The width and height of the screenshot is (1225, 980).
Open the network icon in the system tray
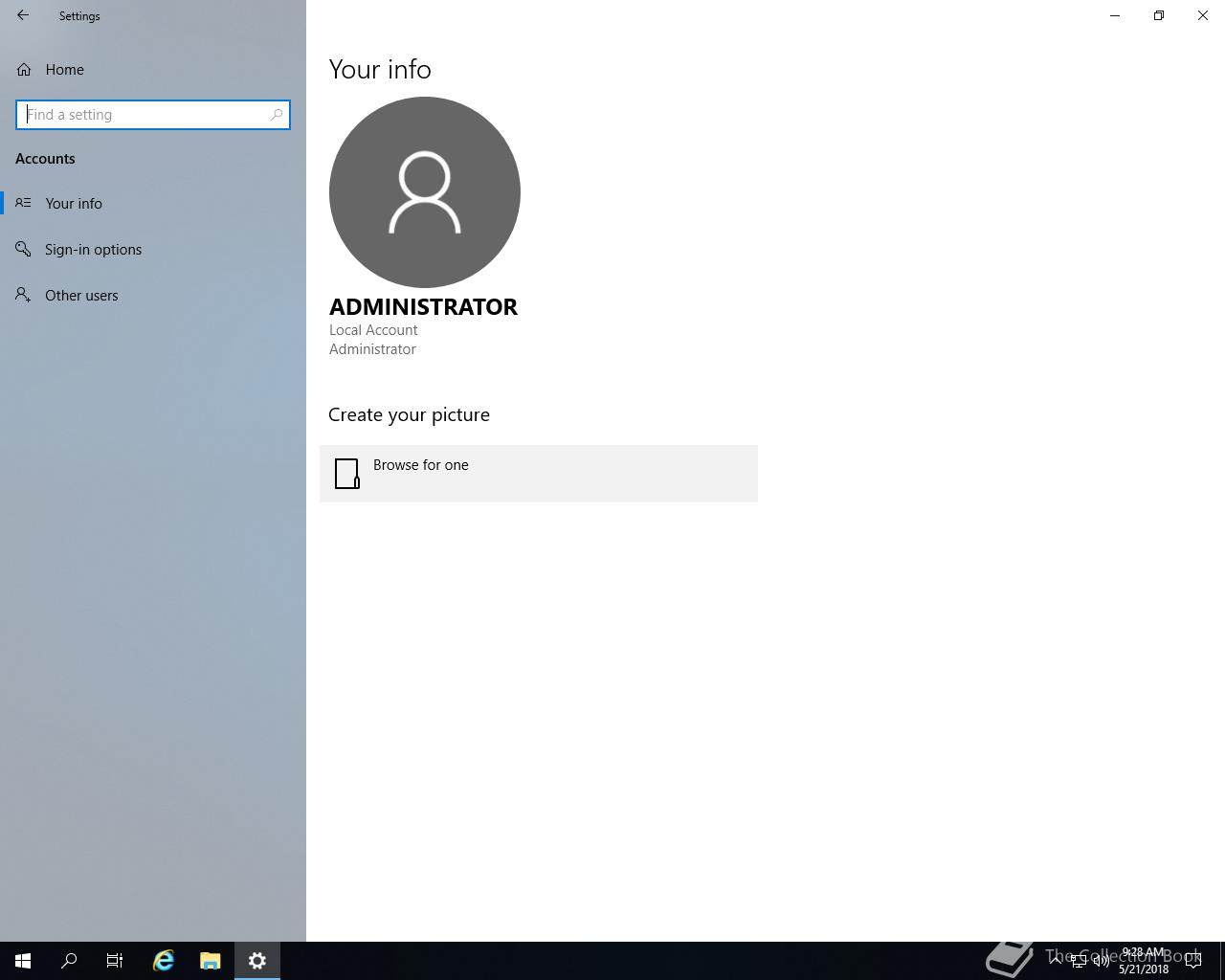1078,961
